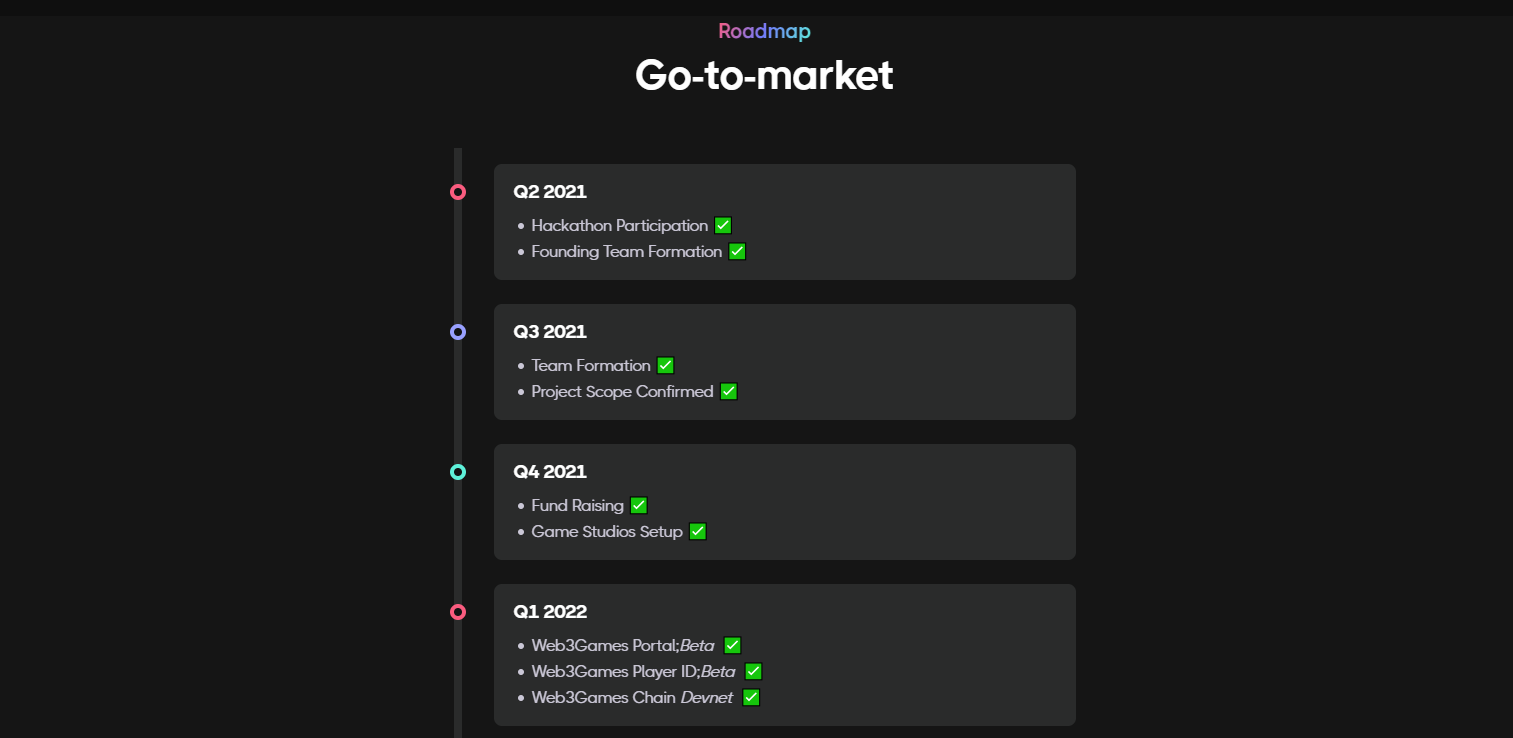Click the green check next to Fund Raising
The width and height of the screenshot is (1513, 738).
tap(638, 506)
